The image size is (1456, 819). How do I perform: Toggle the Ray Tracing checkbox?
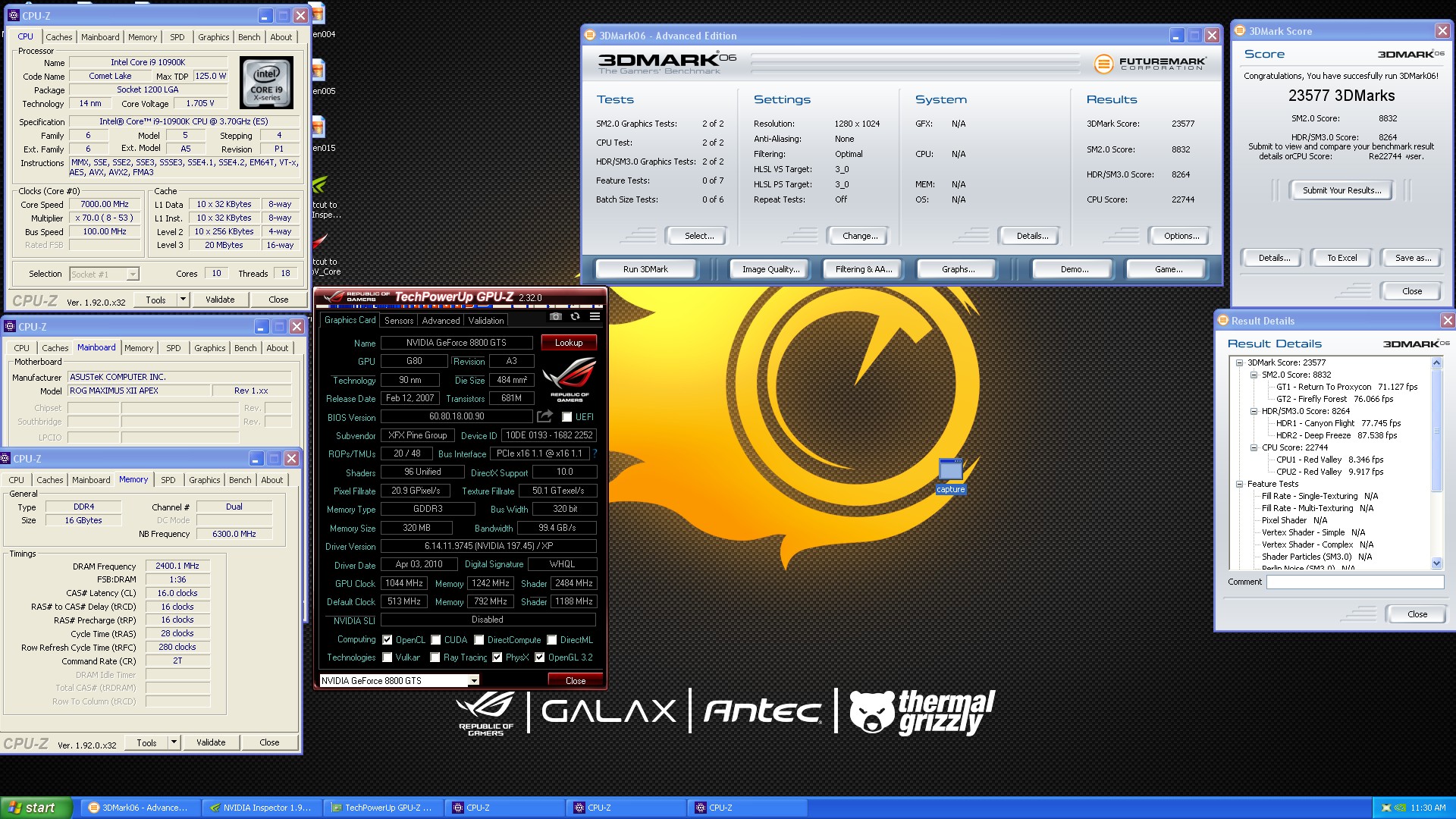tap(435, 657)
